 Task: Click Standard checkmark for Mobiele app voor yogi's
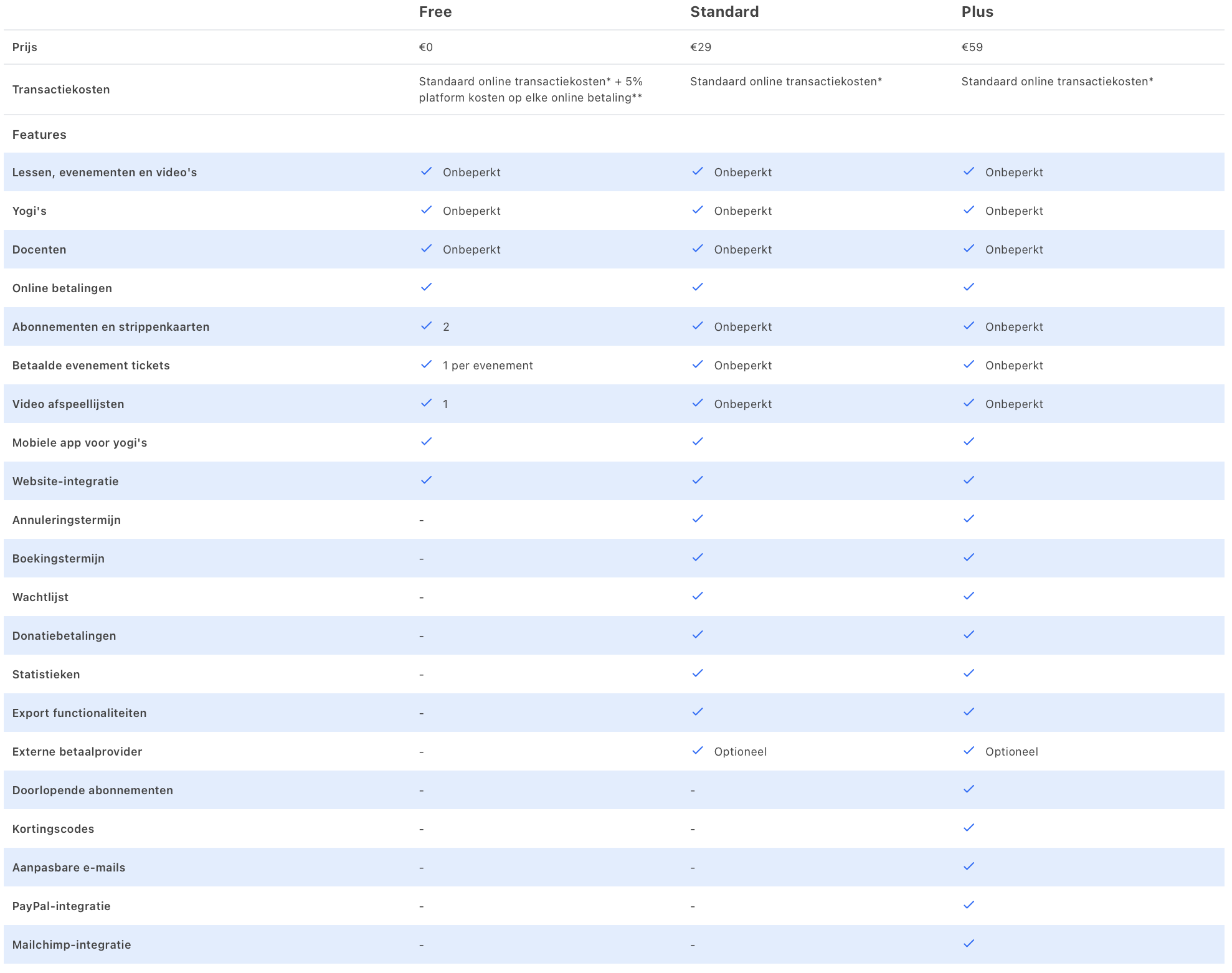coord(698,442)
